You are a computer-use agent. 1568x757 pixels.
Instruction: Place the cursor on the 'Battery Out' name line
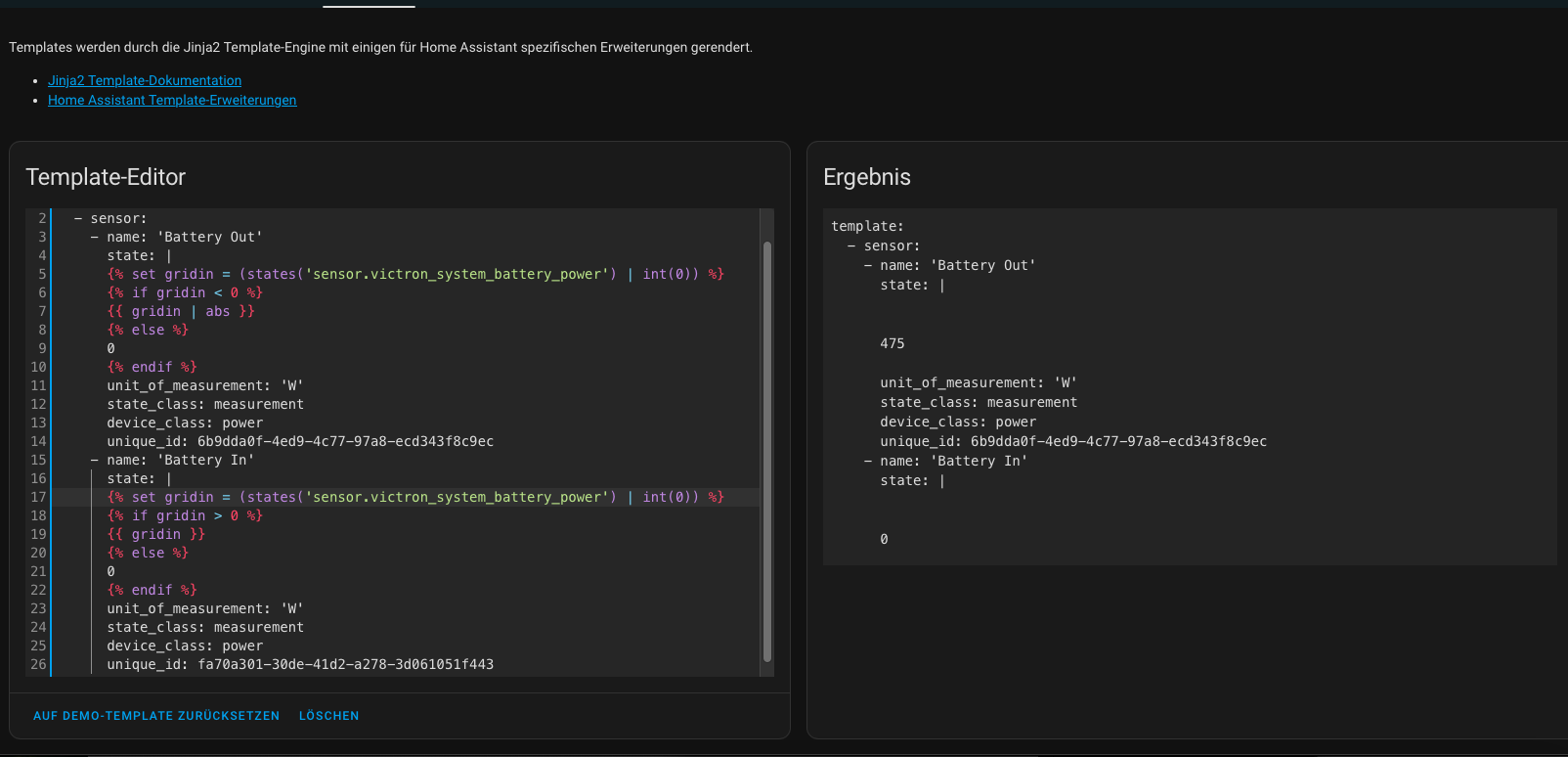pos(184,237)
